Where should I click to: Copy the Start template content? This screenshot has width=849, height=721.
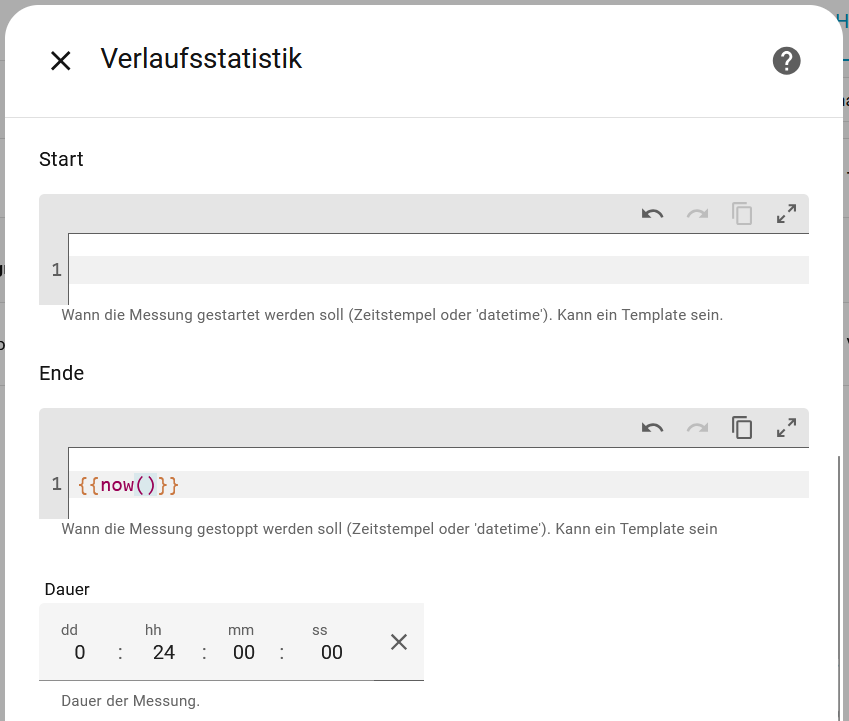tap(742, 214)
